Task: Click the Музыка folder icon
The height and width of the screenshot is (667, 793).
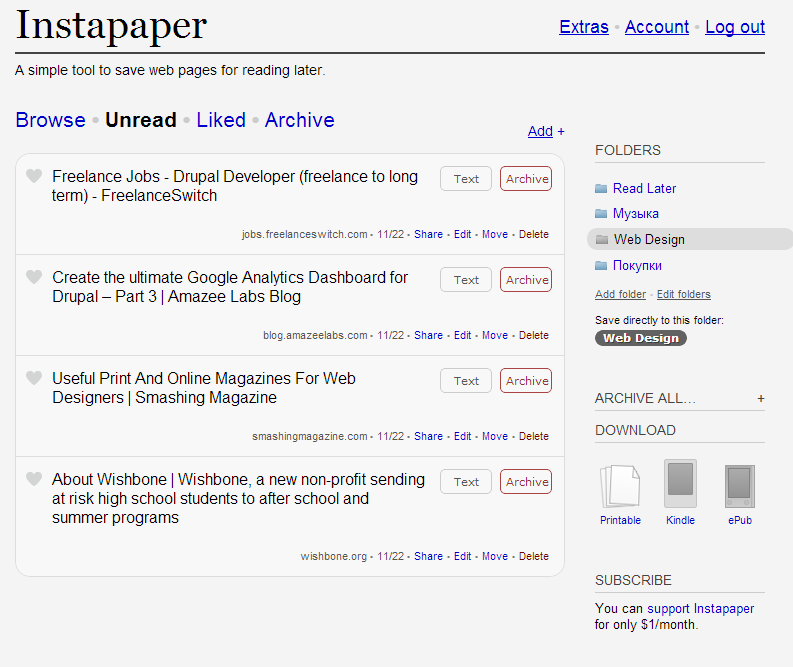Action: click(601, 213)
